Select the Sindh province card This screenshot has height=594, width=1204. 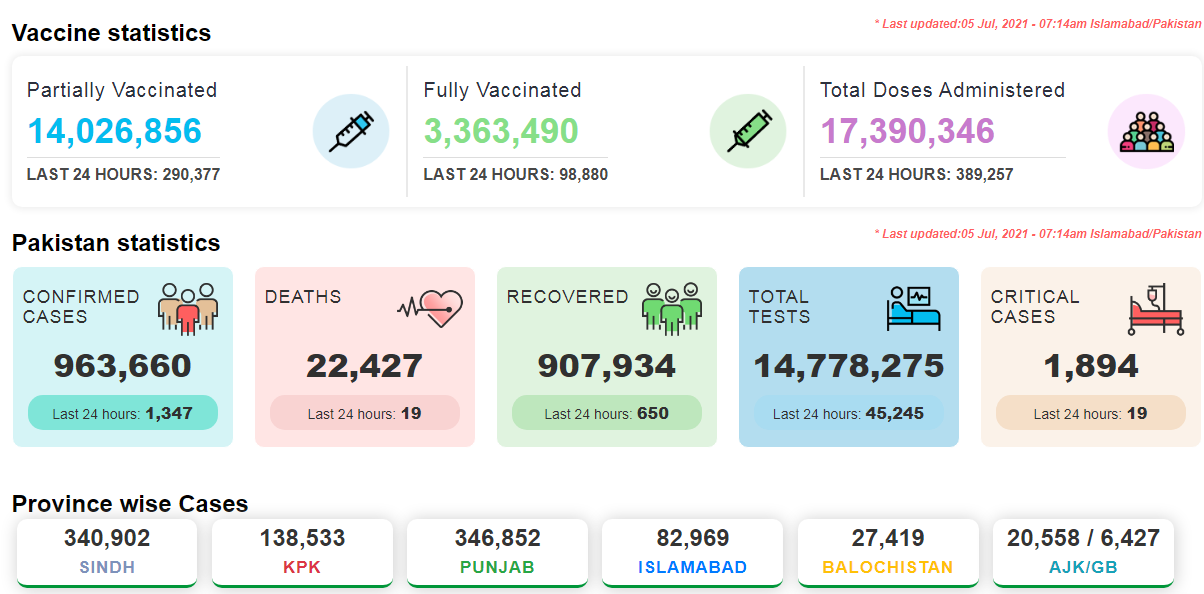pos(107,552)
